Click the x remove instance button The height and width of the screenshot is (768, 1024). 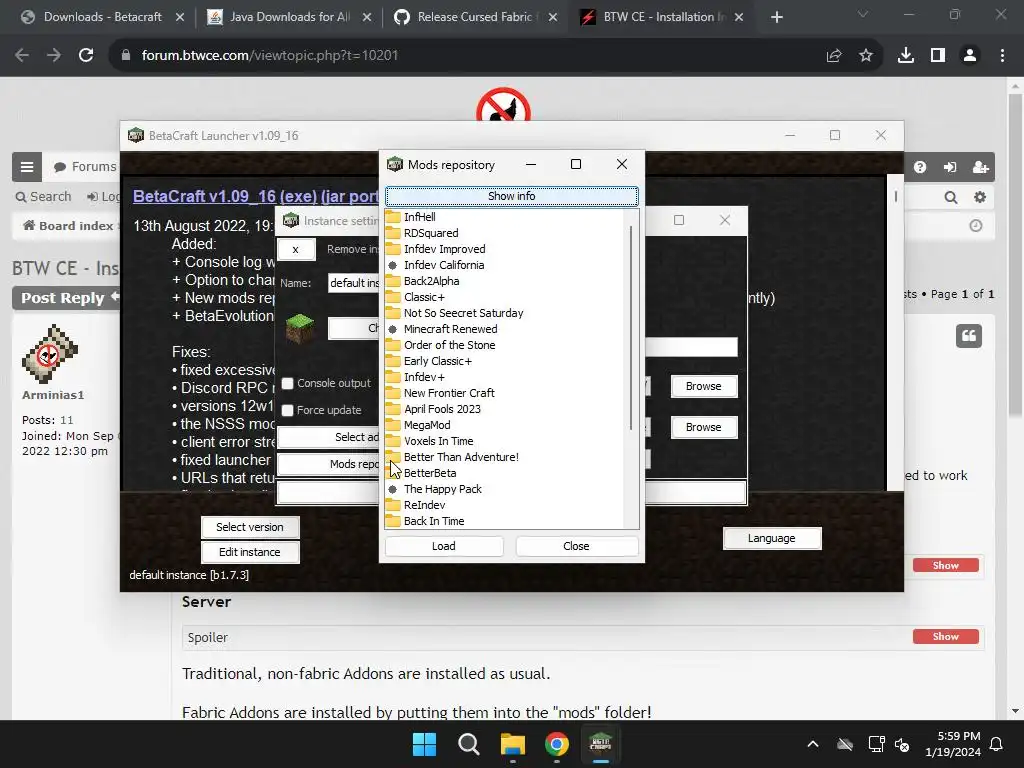click(296, 249)
